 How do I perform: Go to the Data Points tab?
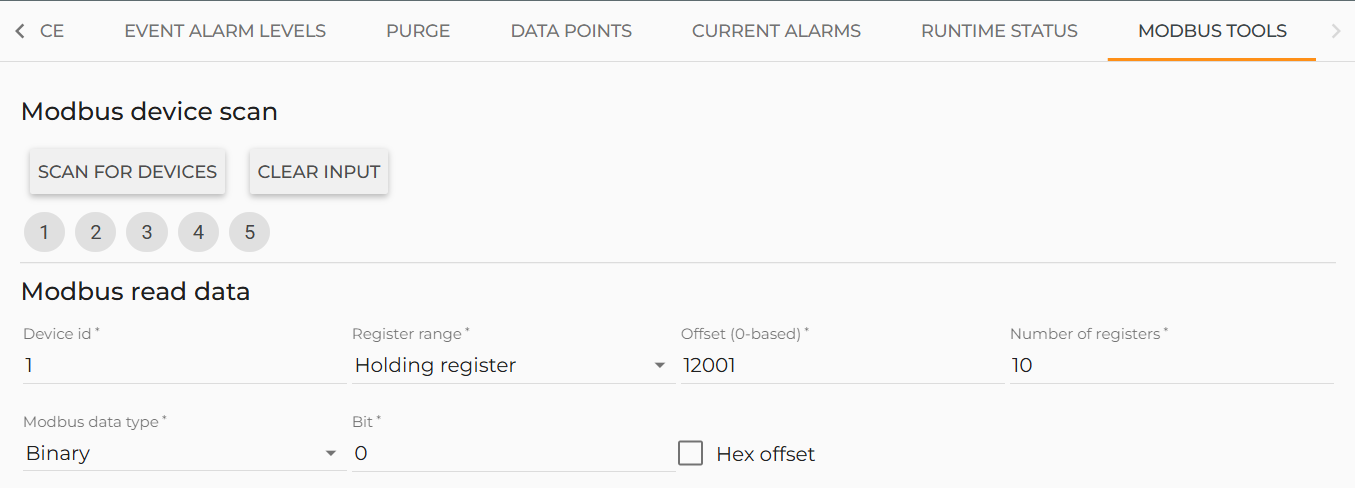point(571,31)
